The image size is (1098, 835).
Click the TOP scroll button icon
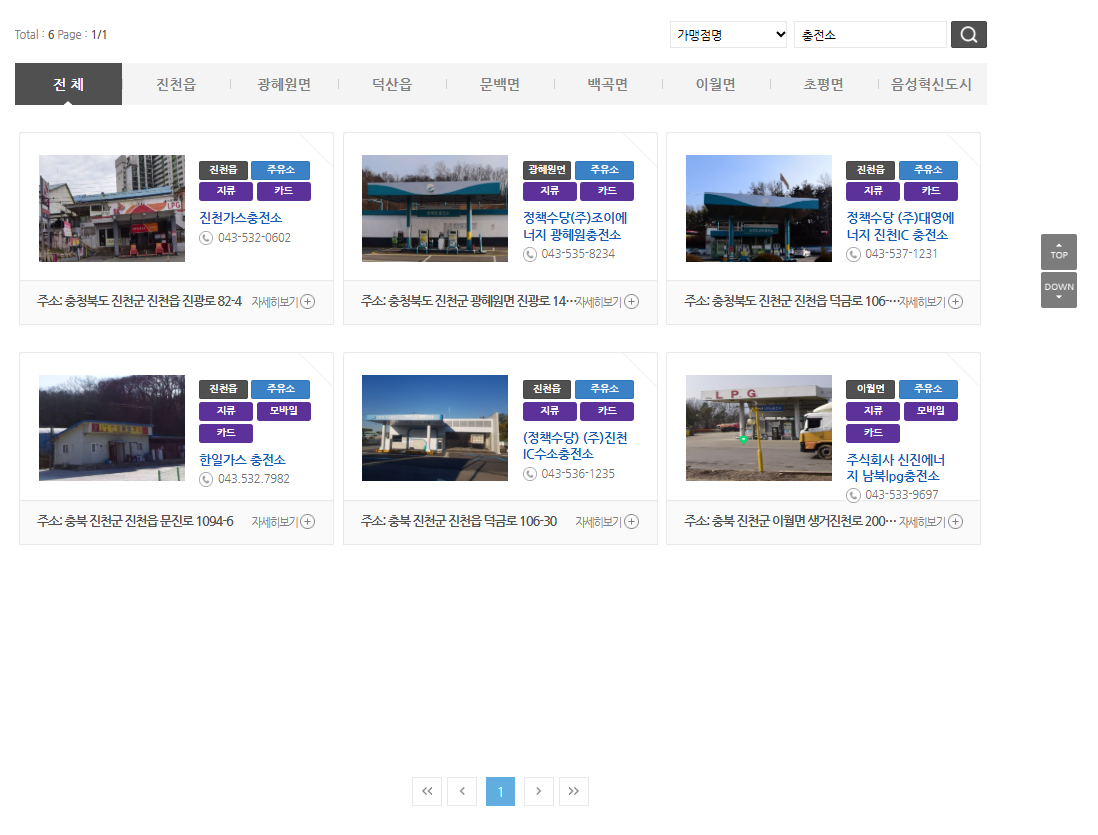(x=1058, y=251)
